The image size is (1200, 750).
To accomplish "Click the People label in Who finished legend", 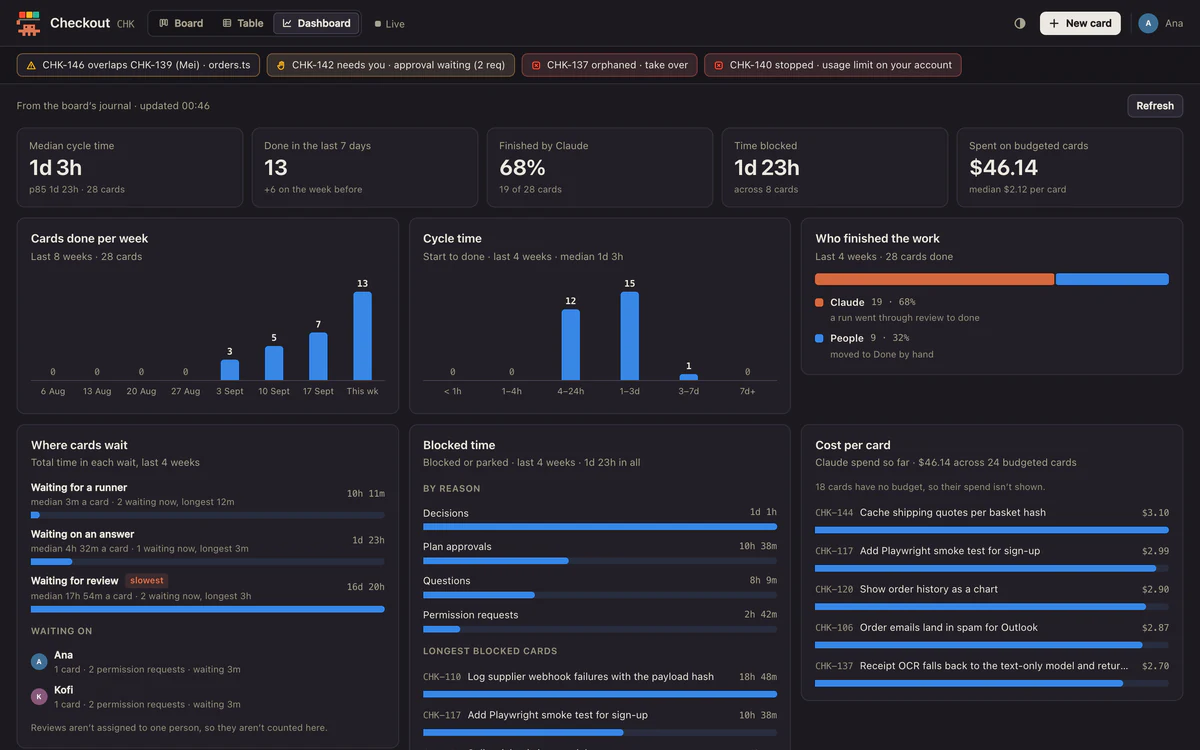I will (847, 338).
